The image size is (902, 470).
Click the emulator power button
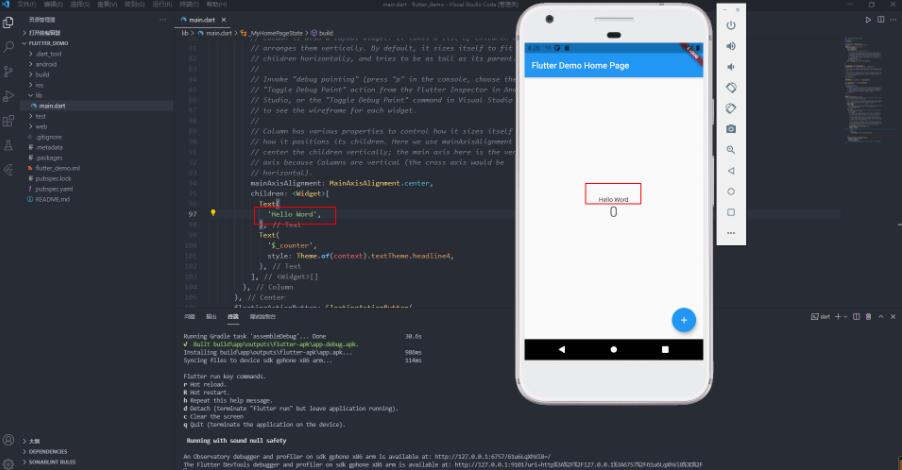[731, 25]
